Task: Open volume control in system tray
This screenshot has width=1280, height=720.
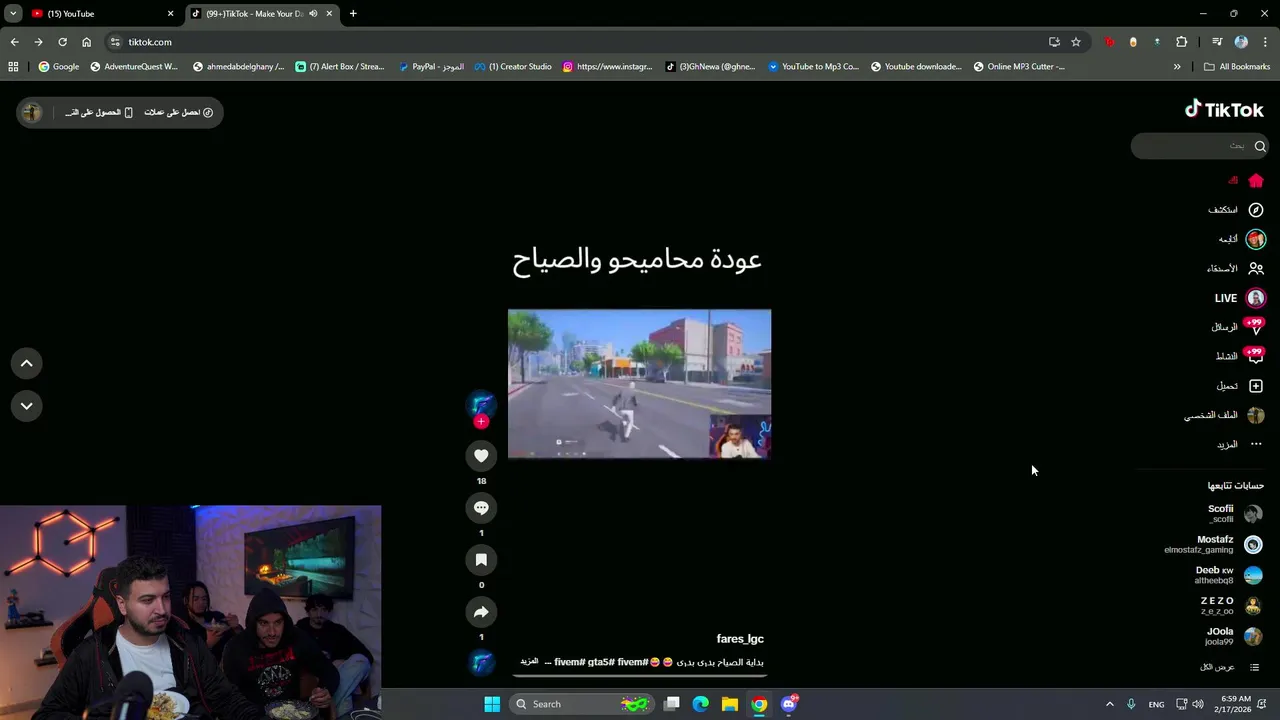Action: point(1198,704)
